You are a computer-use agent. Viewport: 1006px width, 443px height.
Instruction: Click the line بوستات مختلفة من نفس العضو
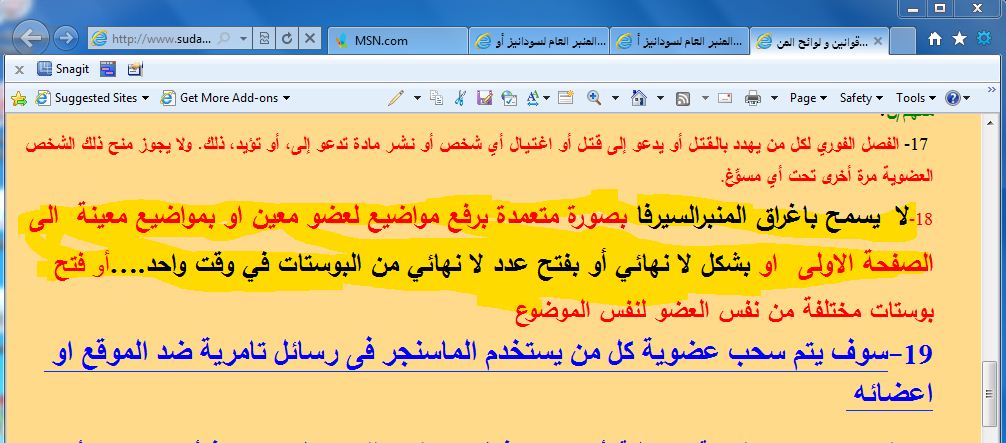(x=725, y=314)
